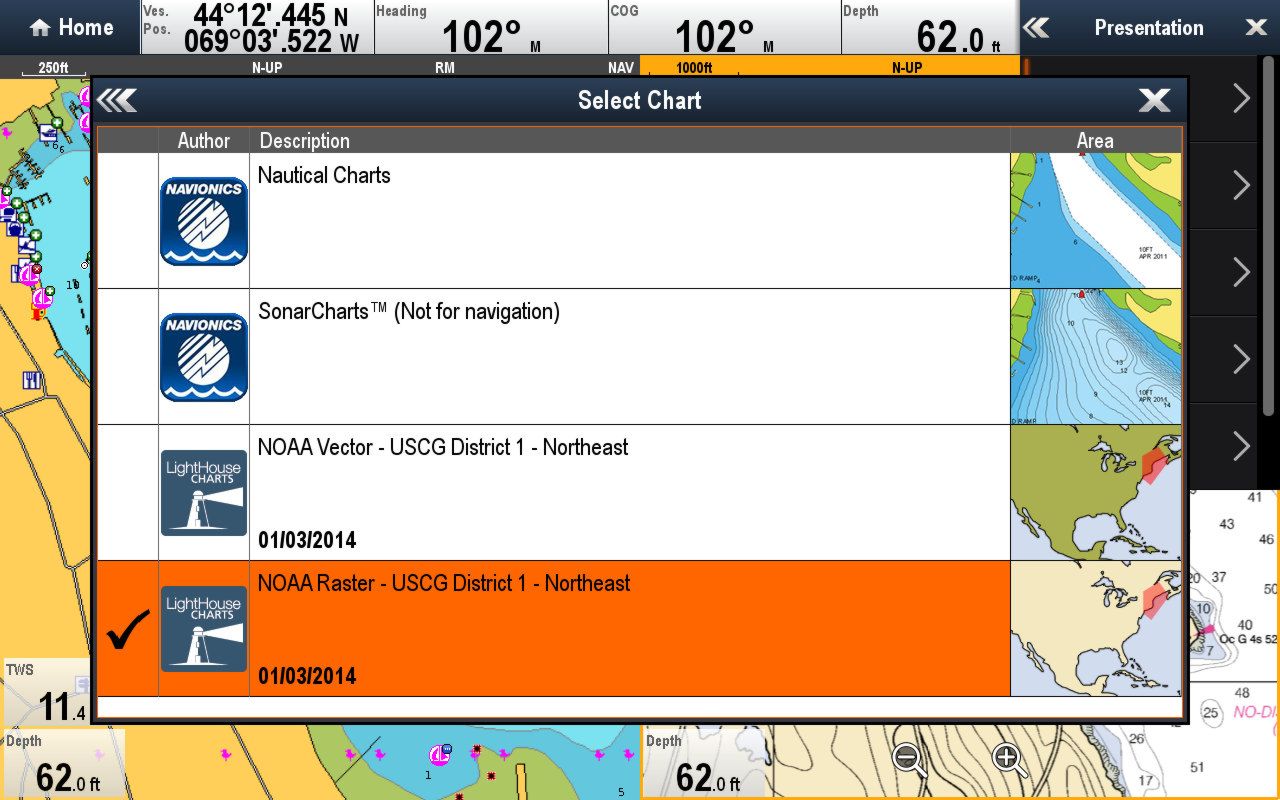Screen dimensions: 1280x800
Task: Toggle the checkmark on NOAA Raster row
Action: coord(128,629)
